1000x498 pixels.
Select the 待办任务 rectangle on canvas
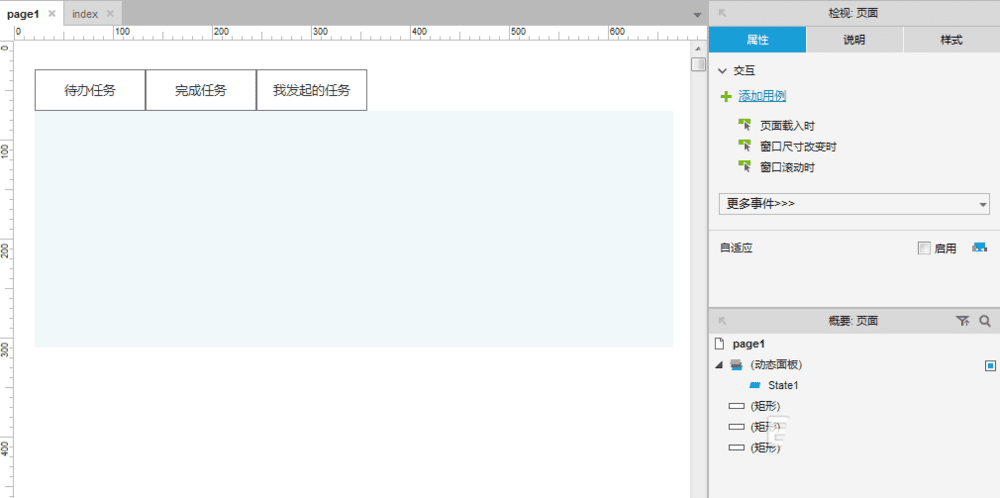pyautogui.click(x=90, y=90)
